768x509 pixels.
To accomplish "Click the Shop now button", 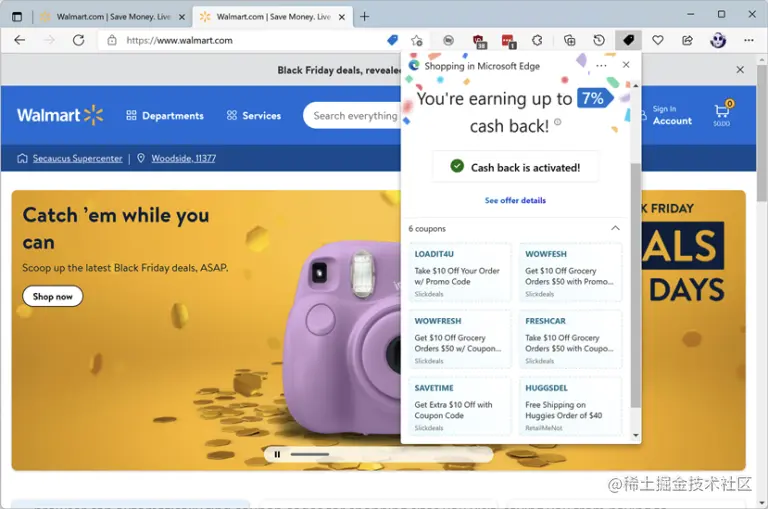I will 52,296.
